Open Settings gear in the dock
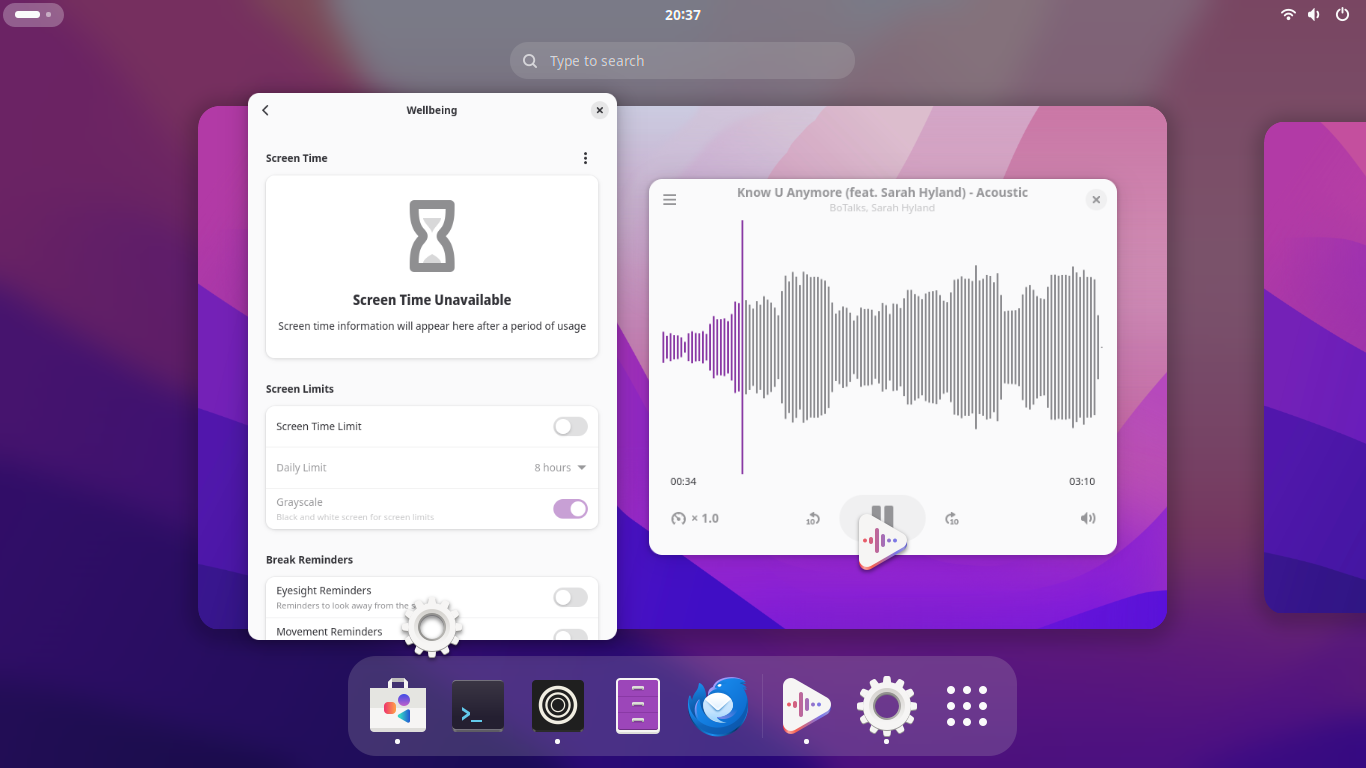This screenshot has width=1366, height=768. click(886, 705)
